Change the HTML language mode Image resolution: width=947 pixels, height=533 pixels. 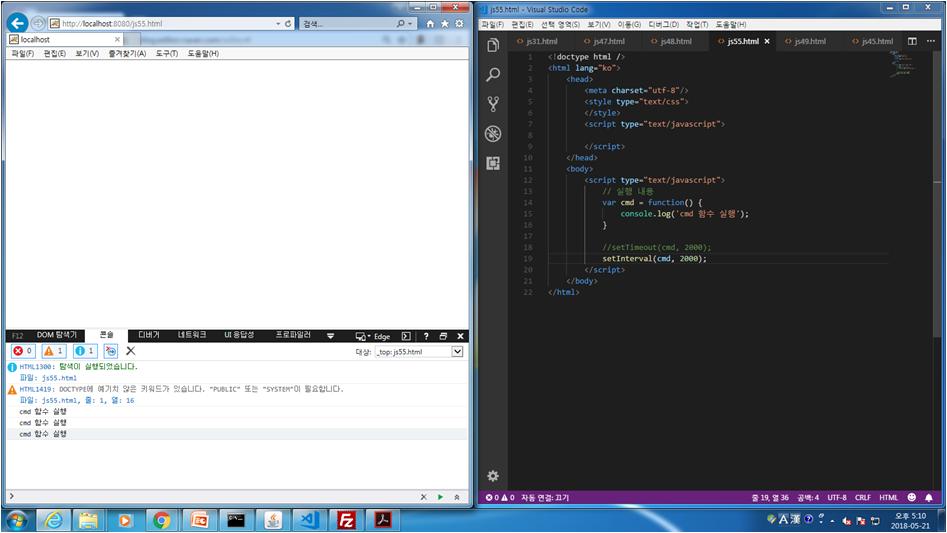[x=888, y=497]
